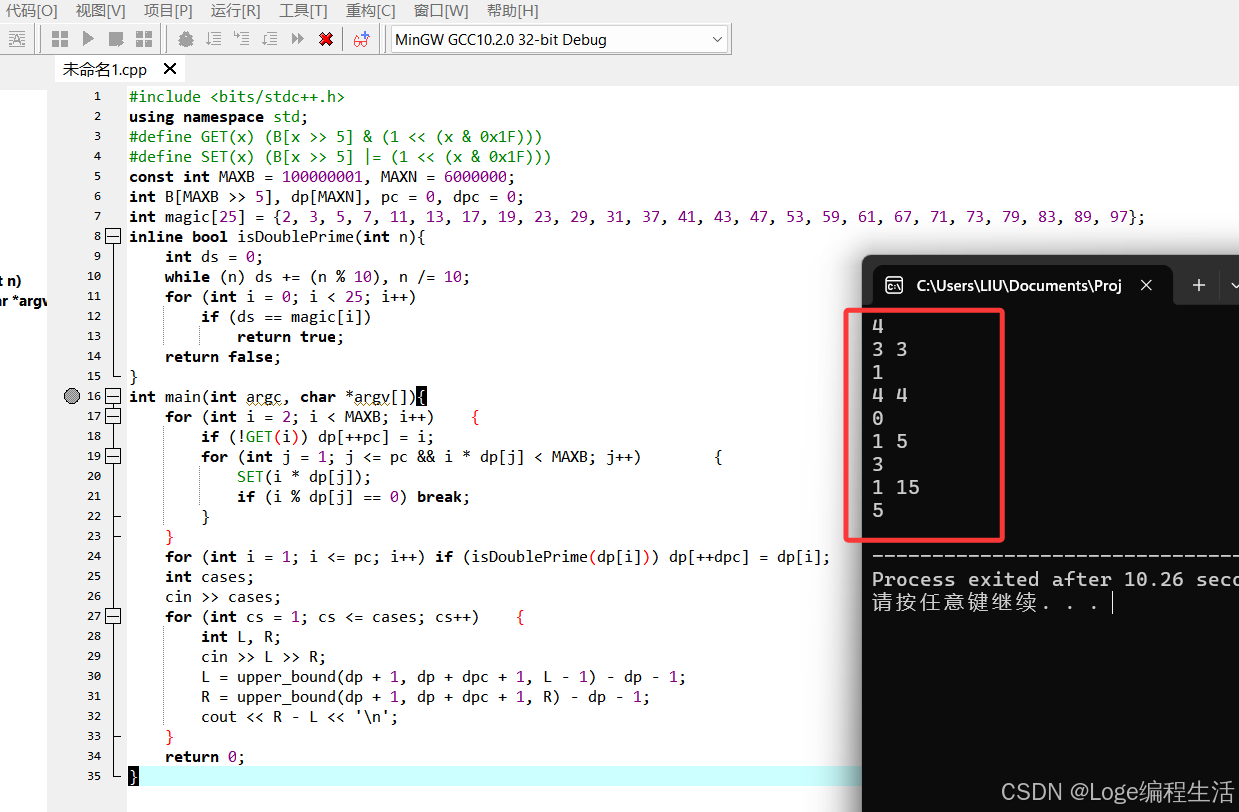Click the Add Watch glasses icon

pos(362,39)
